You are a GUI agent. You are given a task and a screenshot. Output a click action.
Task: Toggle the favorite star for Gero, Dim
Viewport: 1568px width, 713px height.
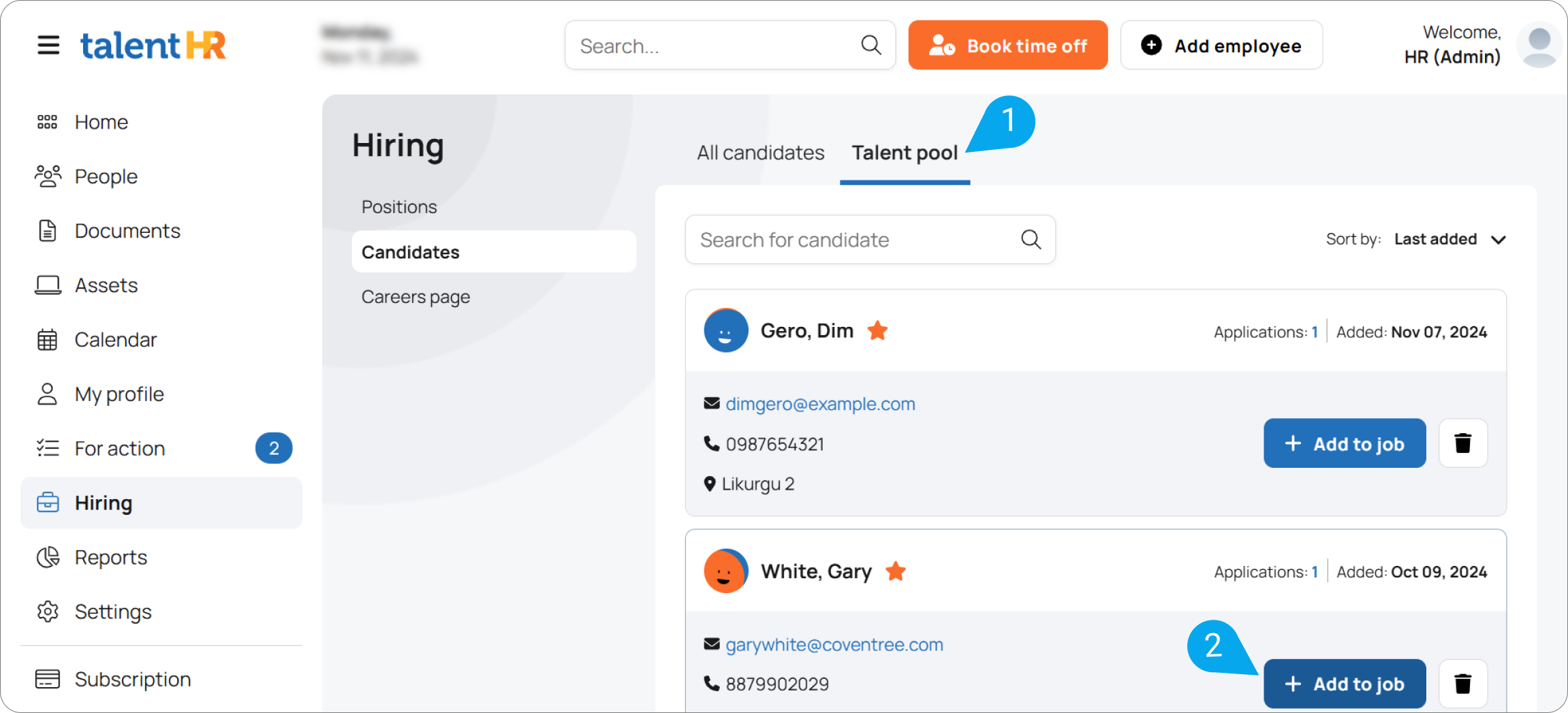click(877, 331)
